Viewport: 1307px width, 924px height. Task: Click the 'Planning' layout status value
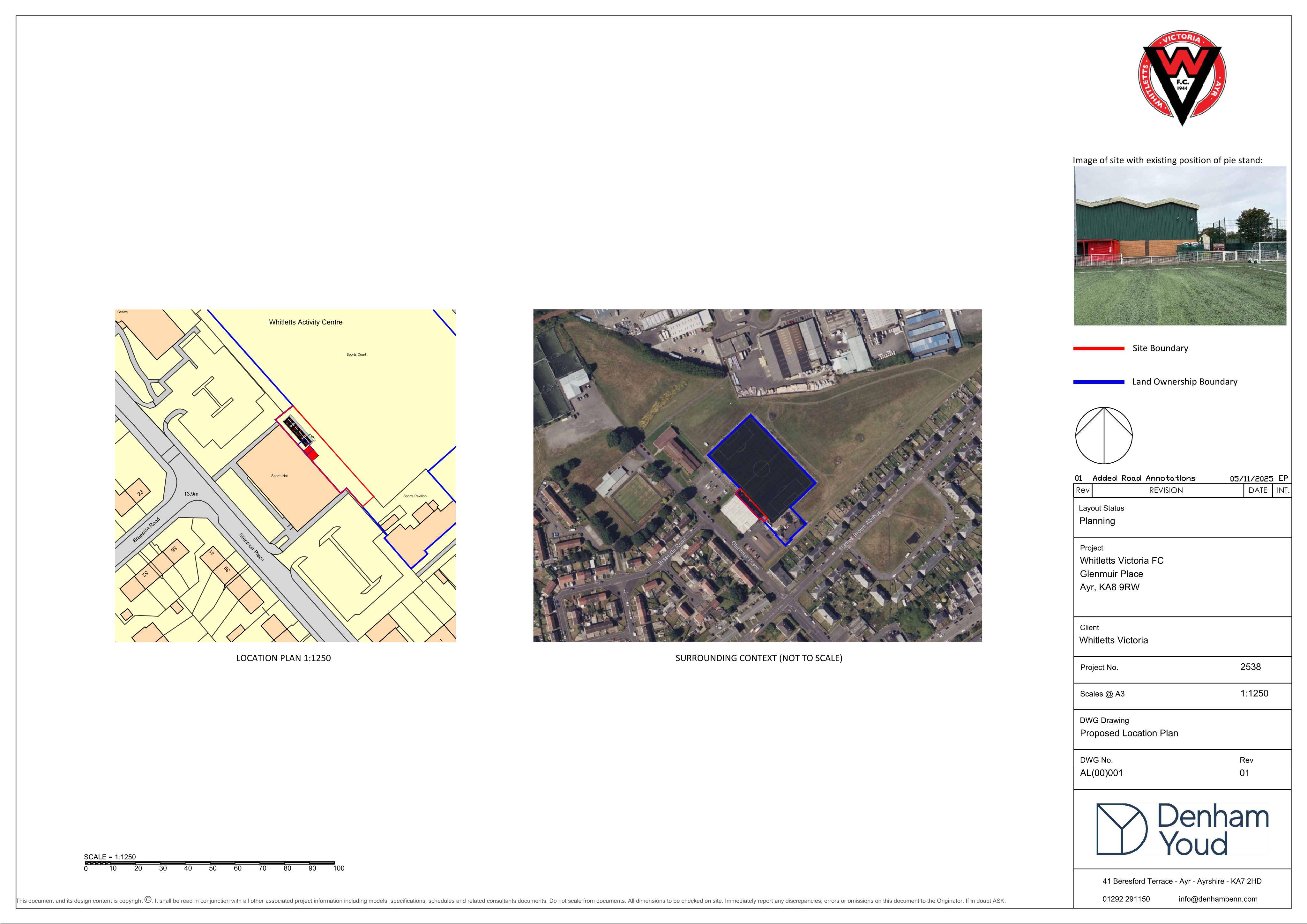coord(1097,521)
